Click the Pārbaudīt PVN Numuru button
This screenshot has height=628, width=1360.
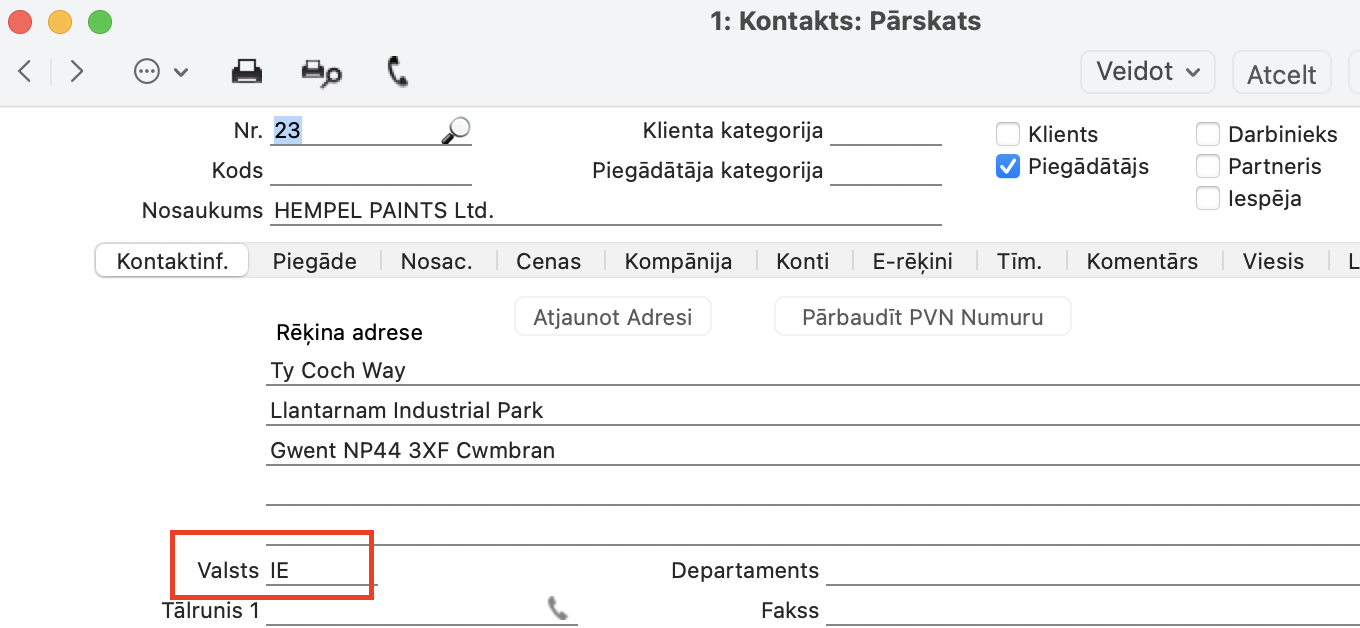(922, 318)
